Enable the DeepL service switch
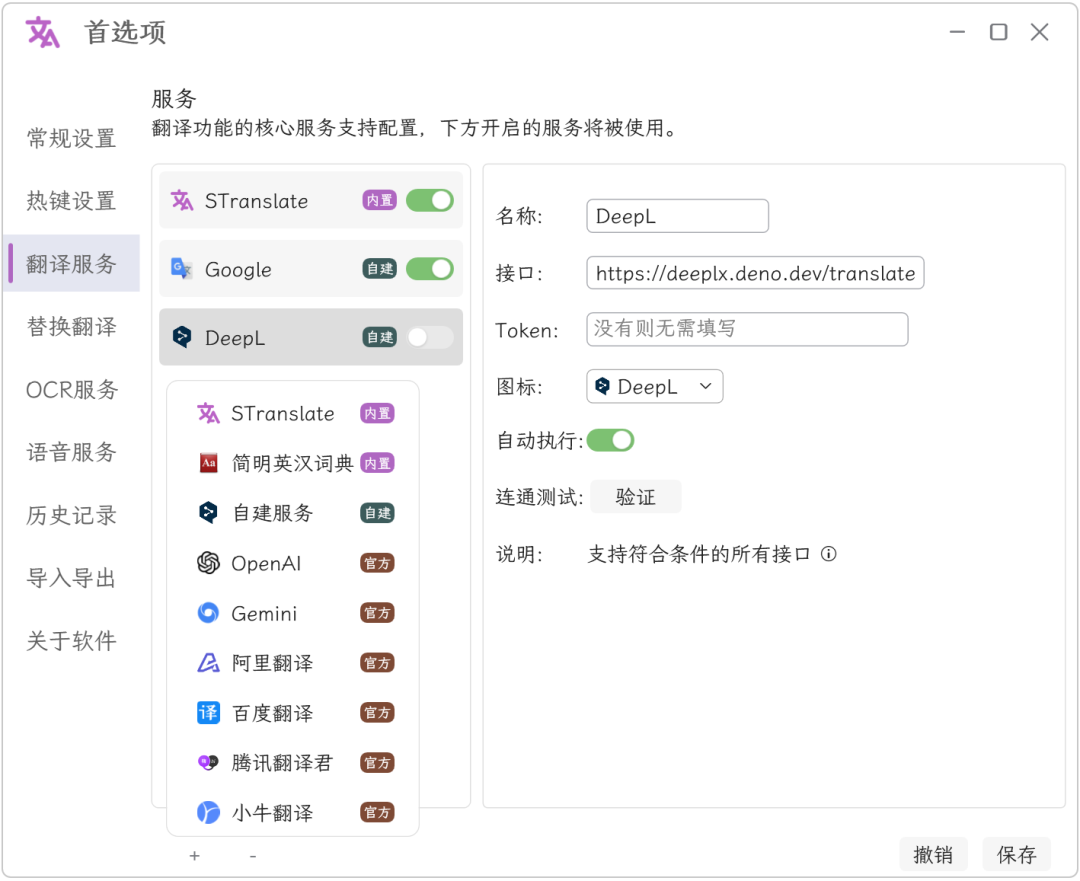This screenshot has height=881, width=1080. pyautogui.click(x=430, y=337)
